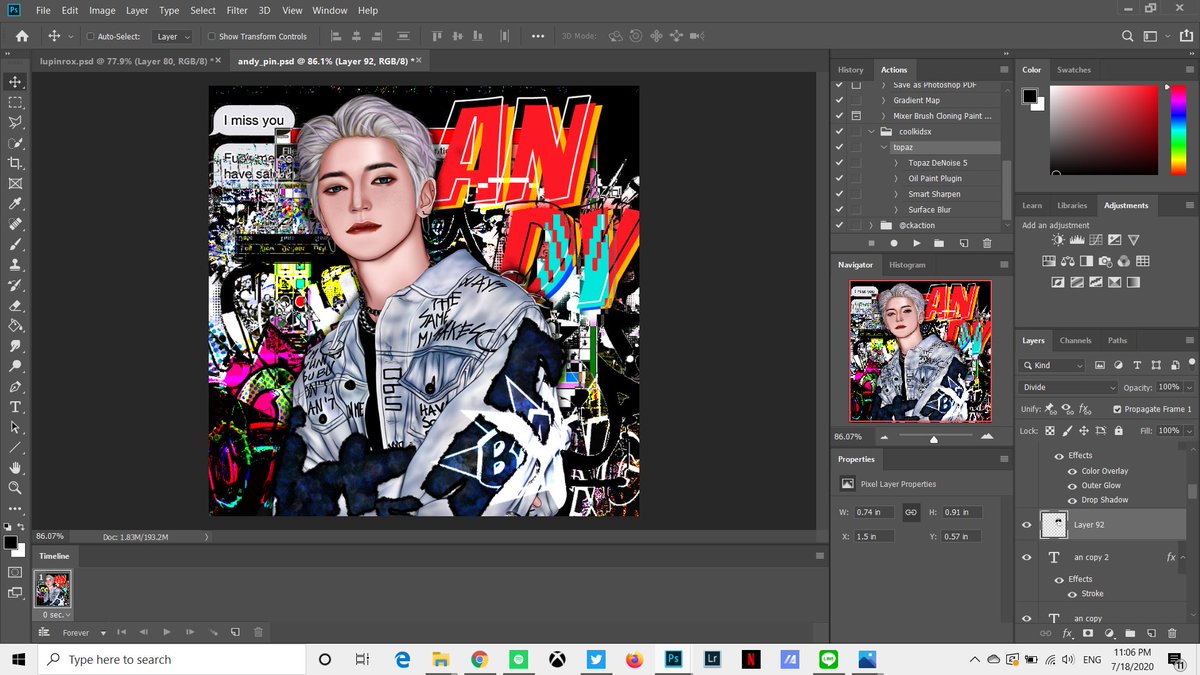Switch to the Channels tab
Viewport: 1200px width, 675px height.
tap(1076, 340)
